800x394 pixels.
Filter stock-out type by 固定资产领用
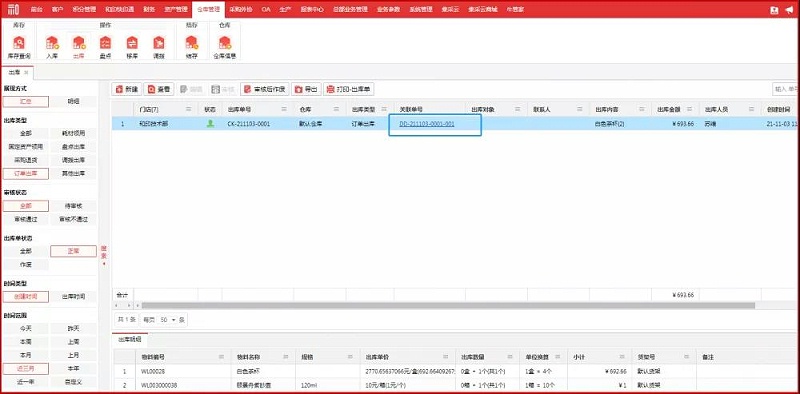click(x=26, y=146)
